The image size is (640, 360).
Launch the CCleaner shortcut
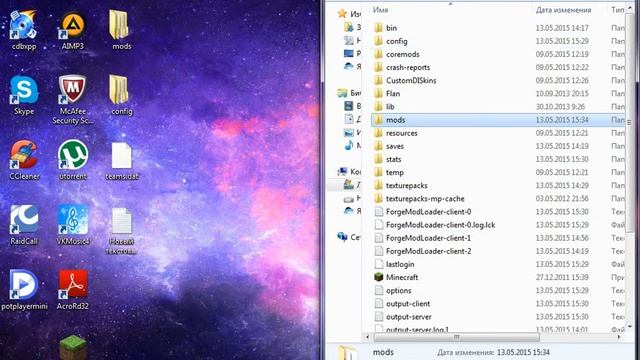click(x=24, y=160)
